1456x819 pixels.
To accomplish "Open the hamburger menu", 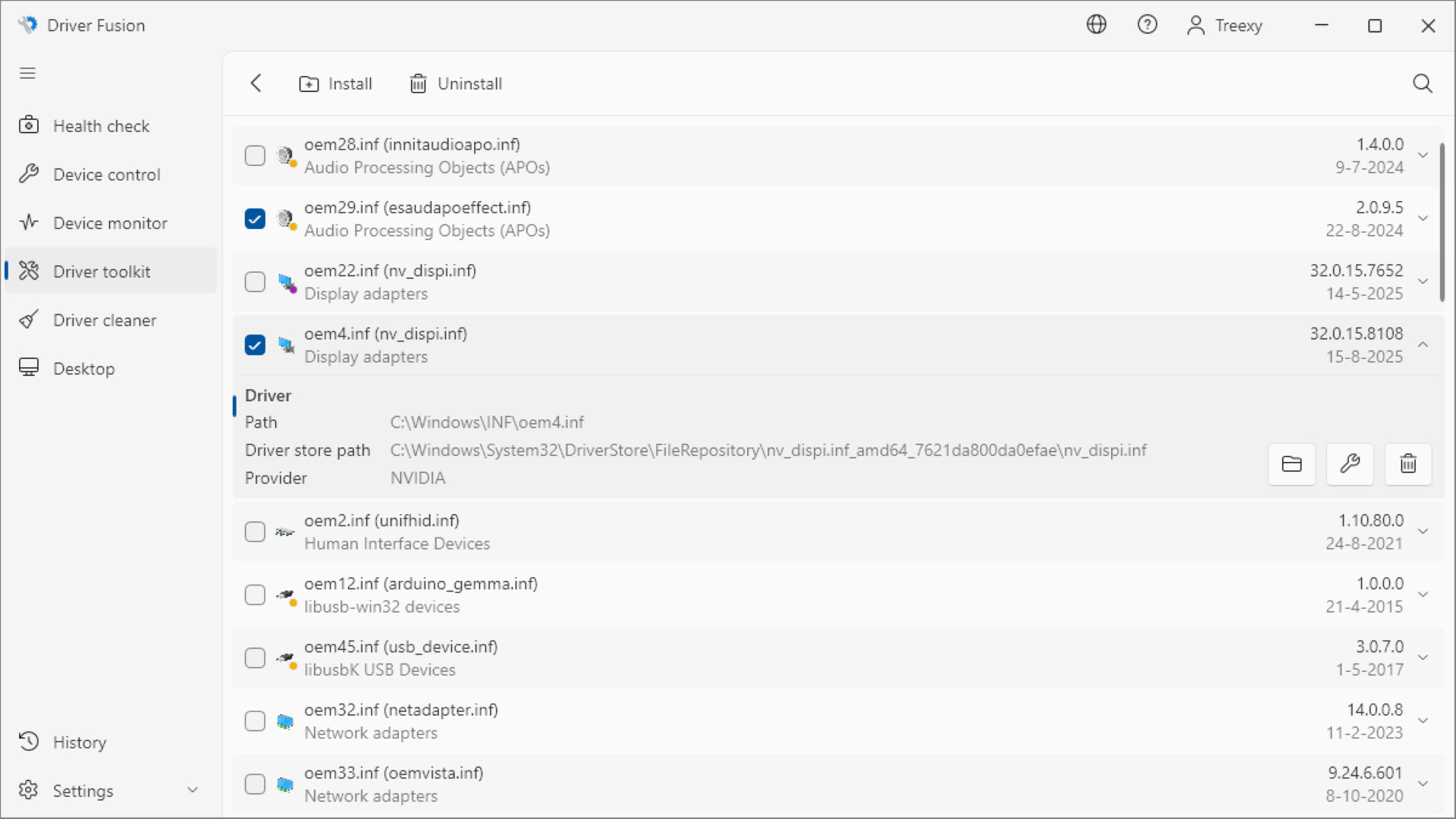I will click(27, 73).
